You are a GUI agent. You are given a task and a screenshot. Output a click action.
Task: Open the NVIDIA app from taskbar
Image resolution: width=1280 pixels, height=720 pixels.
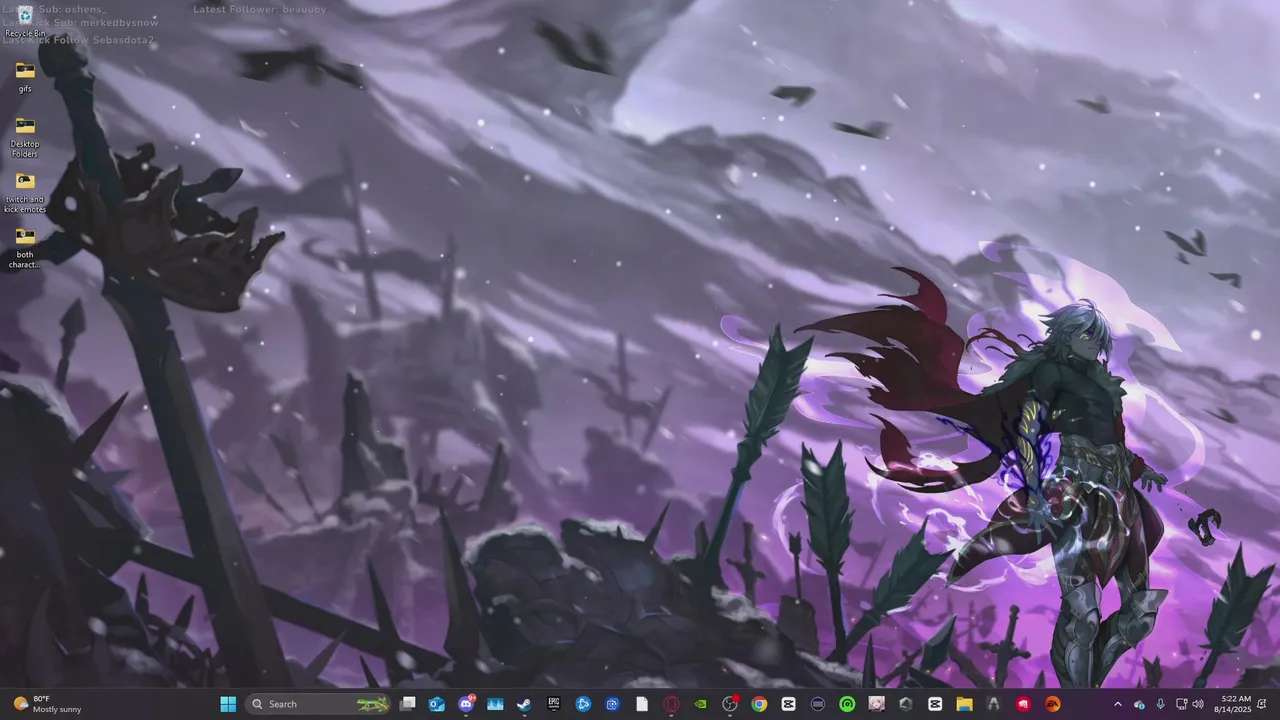point(700,704)
